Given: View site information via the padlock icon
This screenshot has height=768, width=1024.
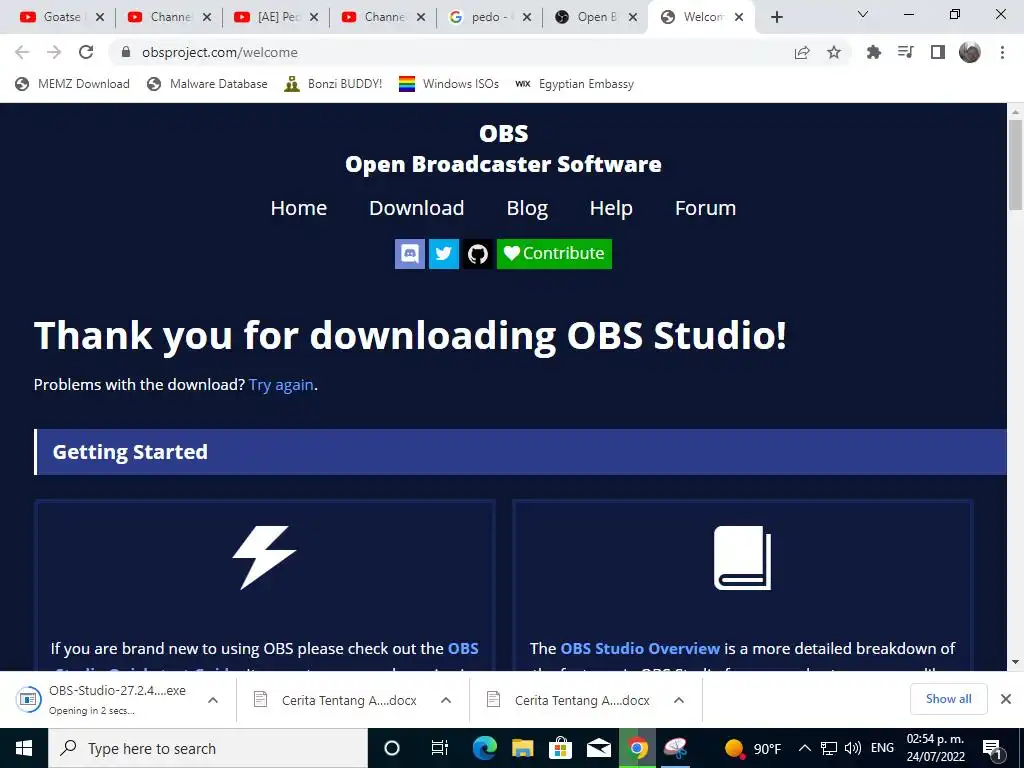Looking at the screenshot, I should [x=126, y=52].
